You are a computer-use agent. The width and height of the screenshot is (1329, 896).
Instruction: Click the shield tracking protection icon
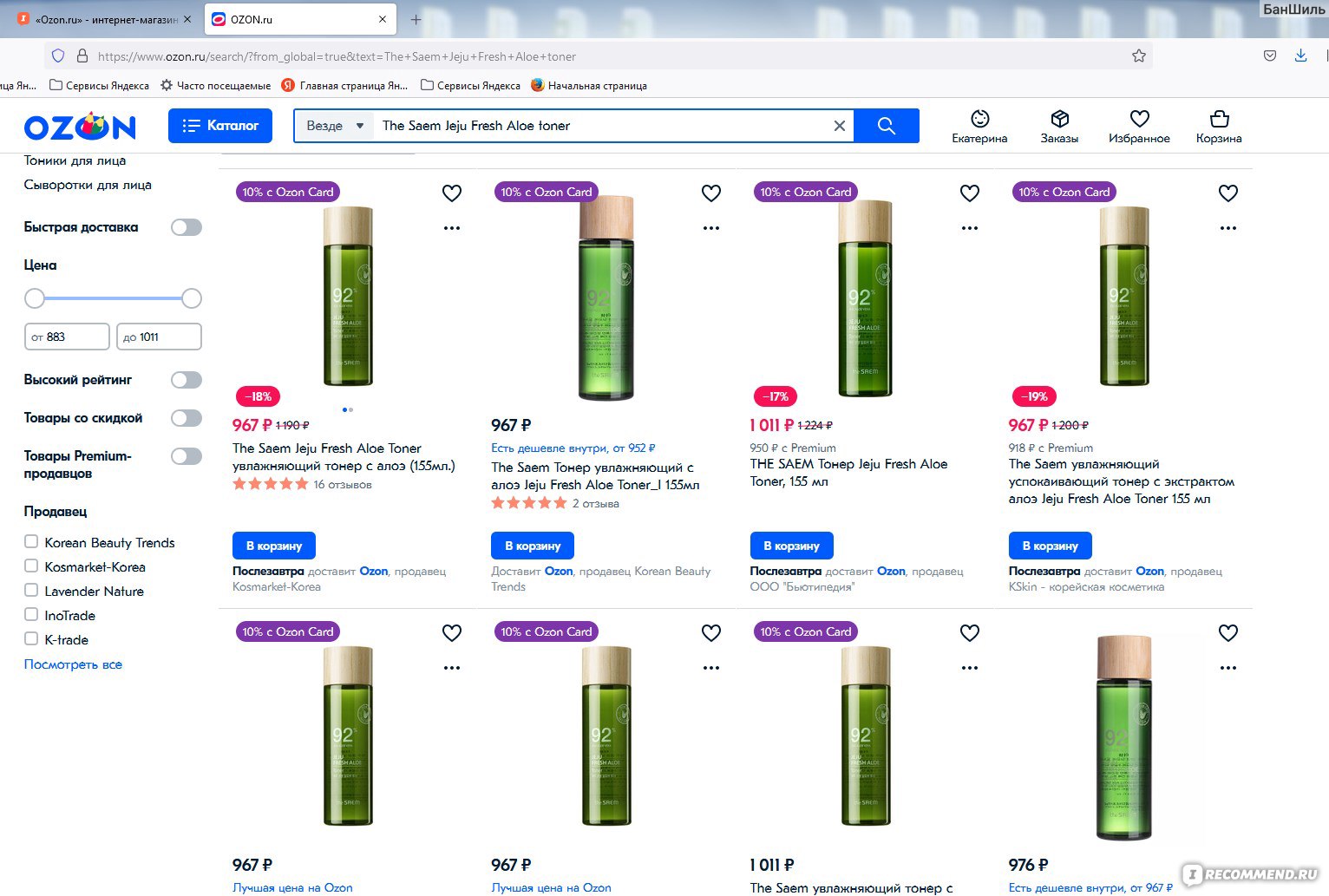[x=58, y=56]
